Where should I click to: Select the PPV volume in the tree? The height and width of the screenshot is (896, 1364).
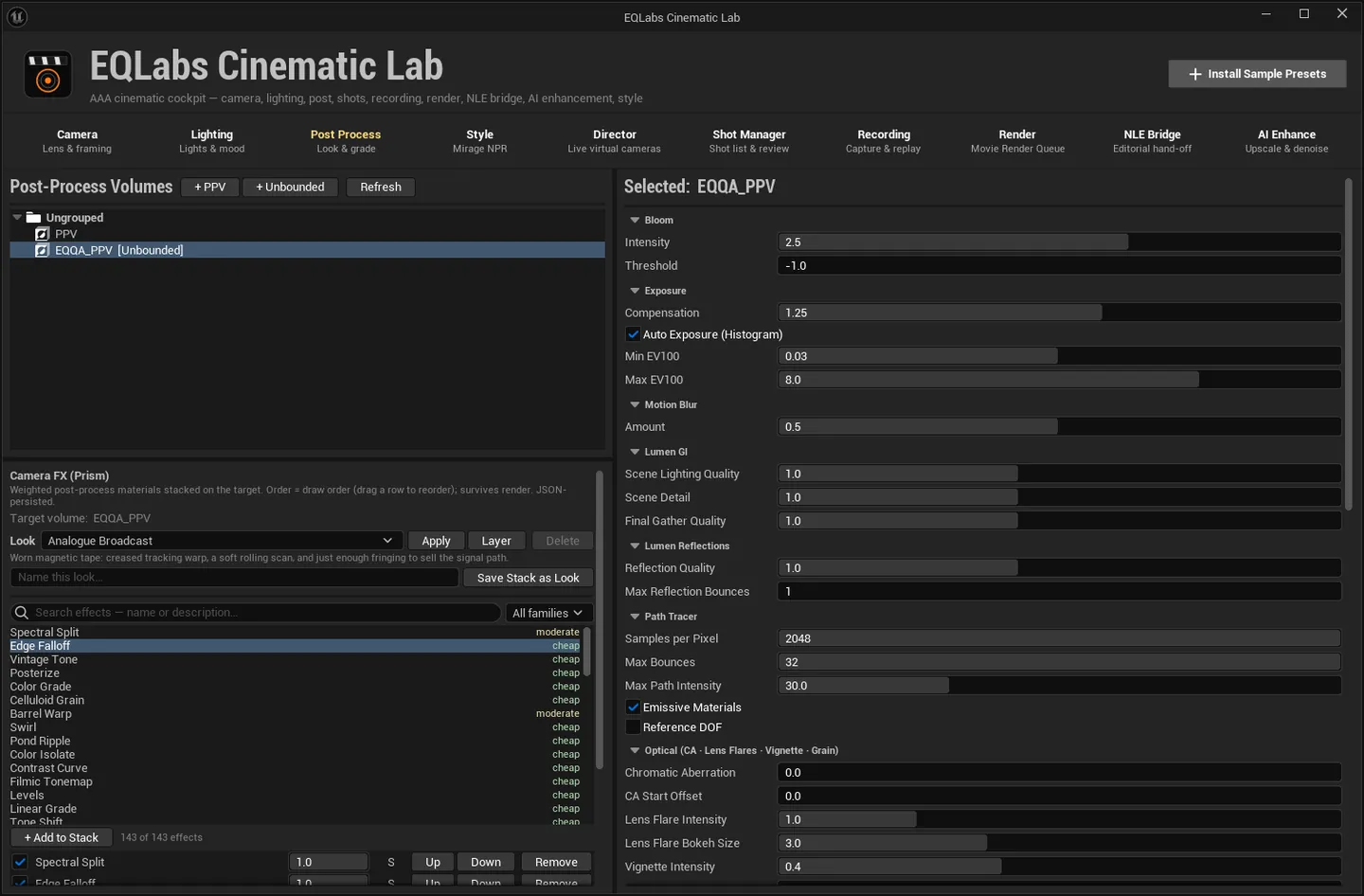click(307, 234)
